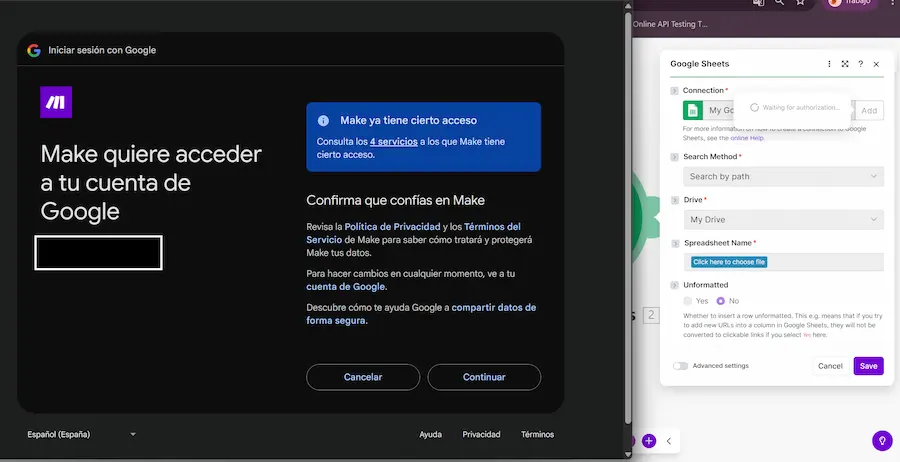Open Política de Privacidad link
900x462 pixels.
393,227
